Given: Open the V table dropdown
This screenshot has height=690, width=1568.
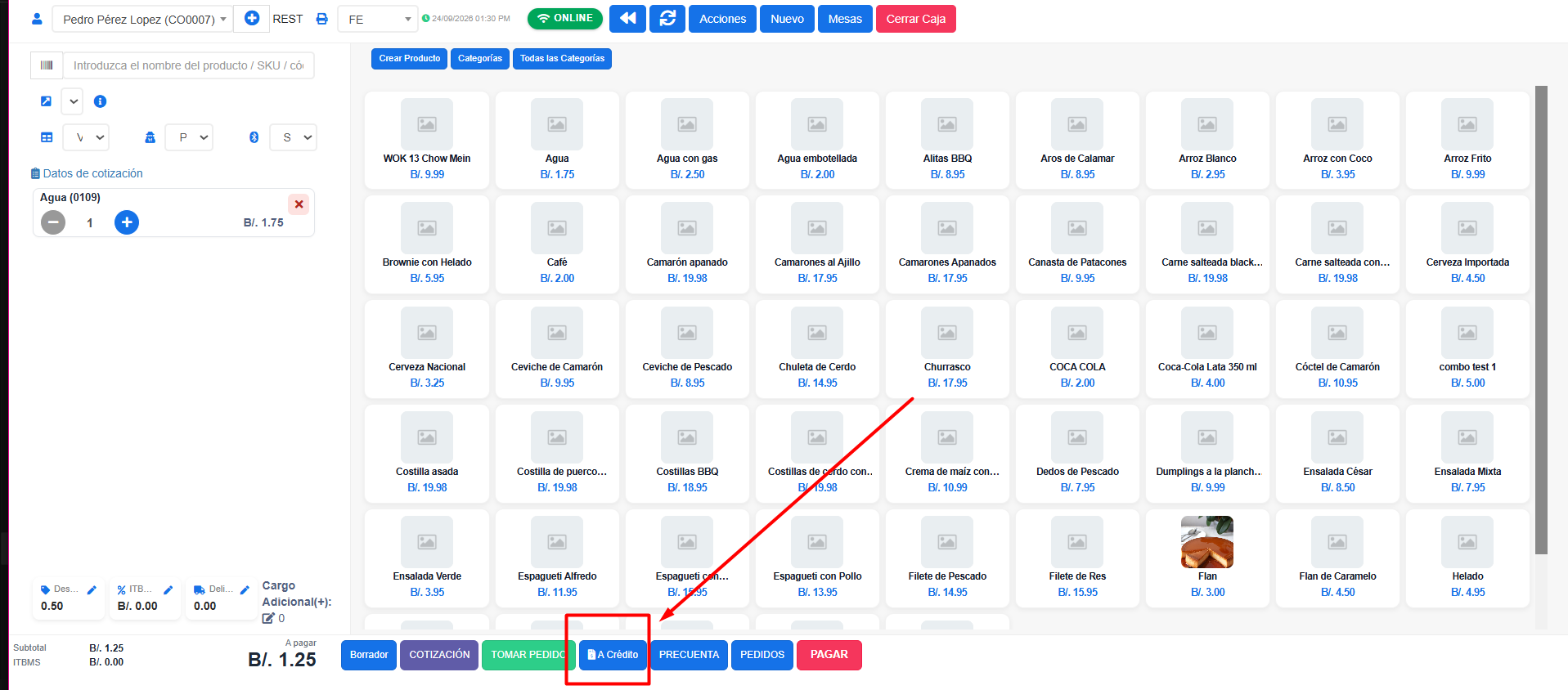Looking at the screenshot, I should click(87, 137).
